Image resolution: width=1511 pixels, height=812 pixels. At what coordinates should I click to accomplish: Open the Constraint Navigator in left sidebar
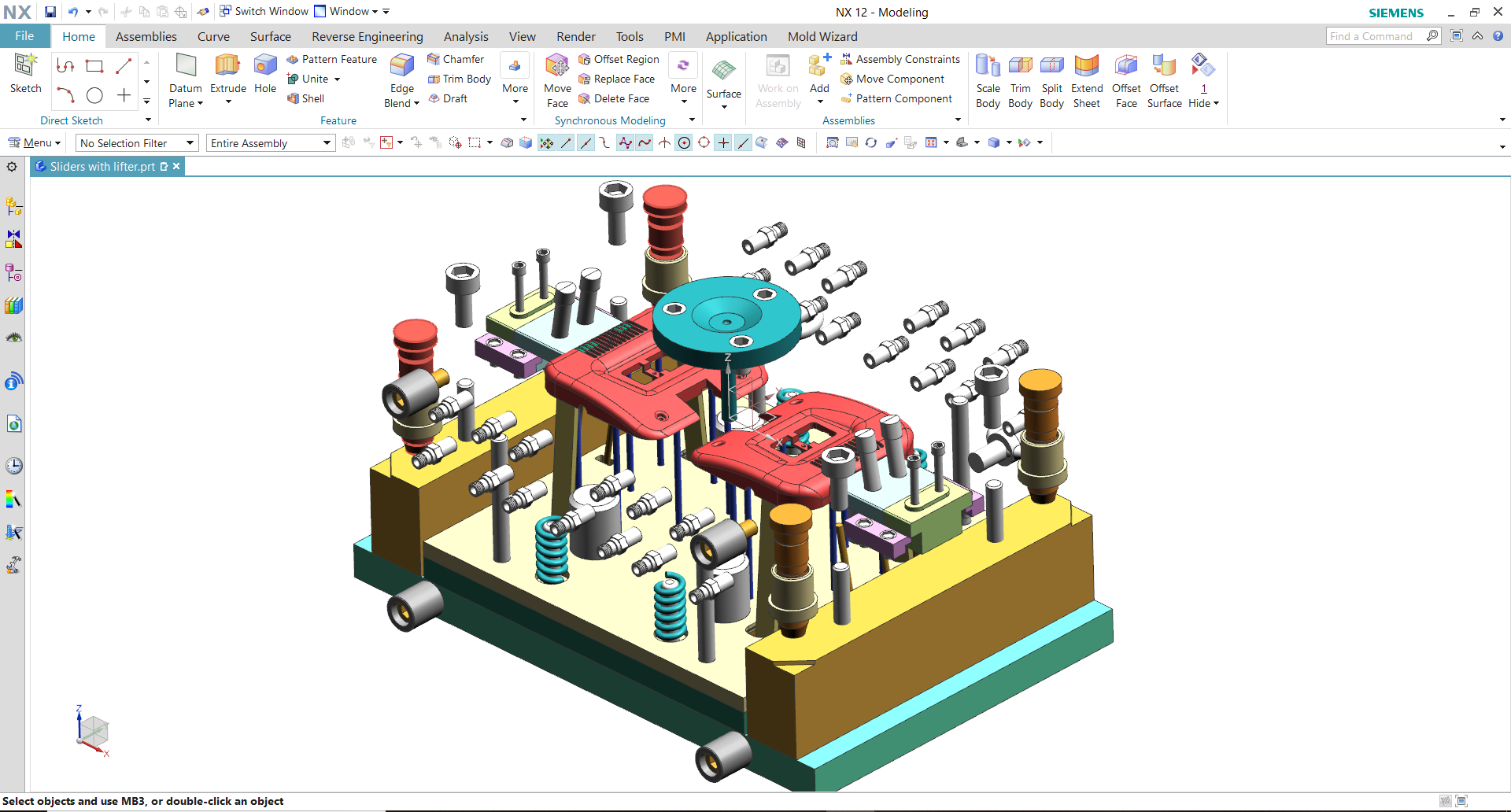tap(13, 239)
